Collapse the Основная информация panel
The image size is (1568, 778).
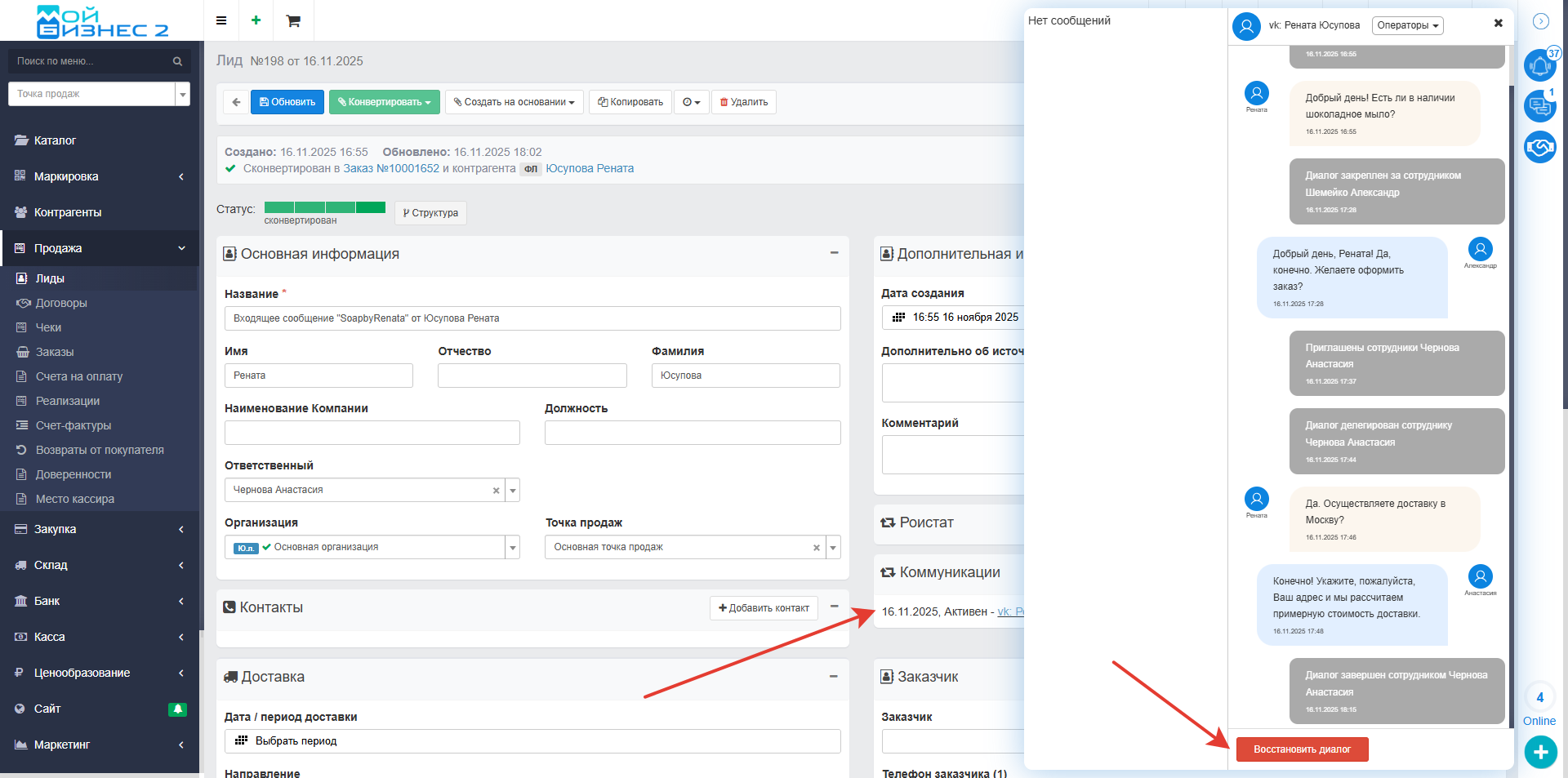(x=834, y=253)
